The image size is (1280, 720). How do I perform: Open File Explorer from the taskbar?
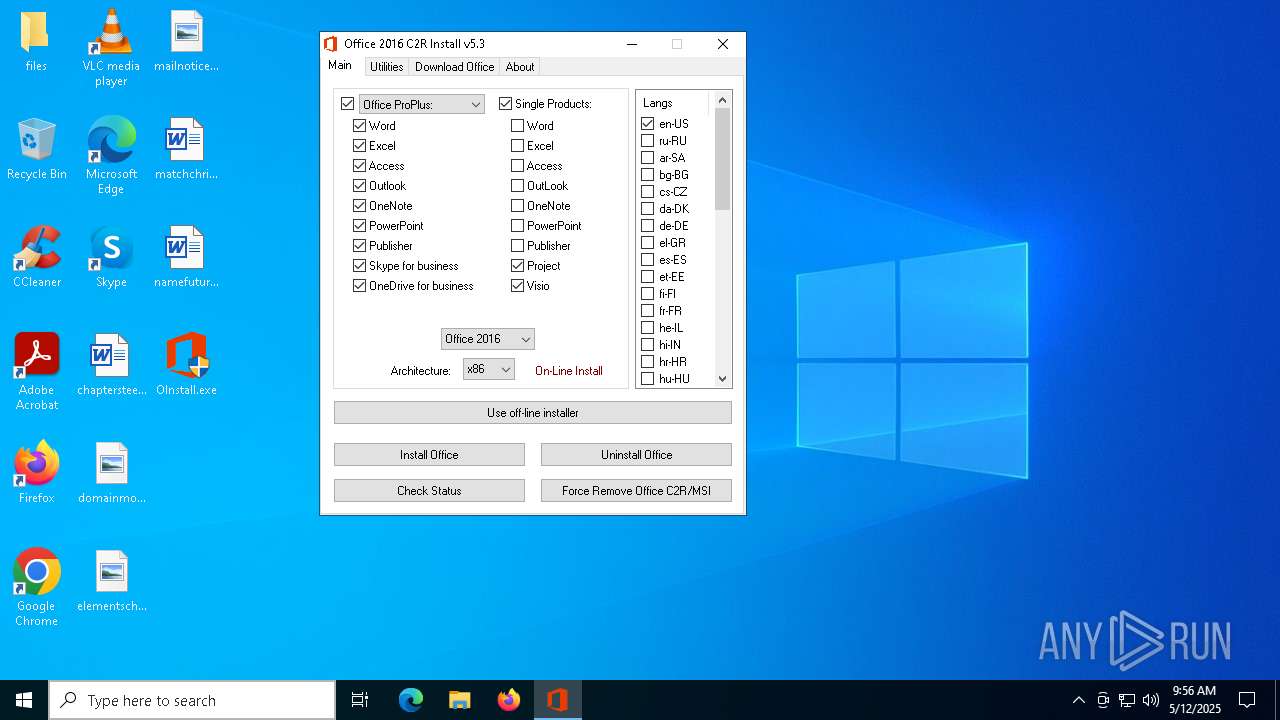coord(459,700)
